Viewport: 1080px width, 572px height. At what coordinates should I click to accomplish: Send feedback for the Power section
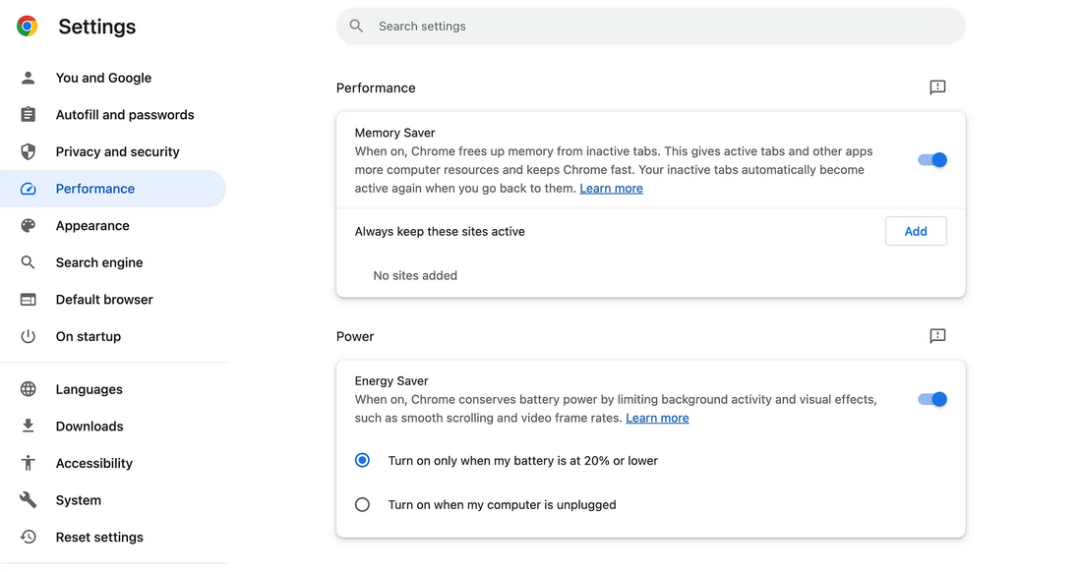coord(937,336)
